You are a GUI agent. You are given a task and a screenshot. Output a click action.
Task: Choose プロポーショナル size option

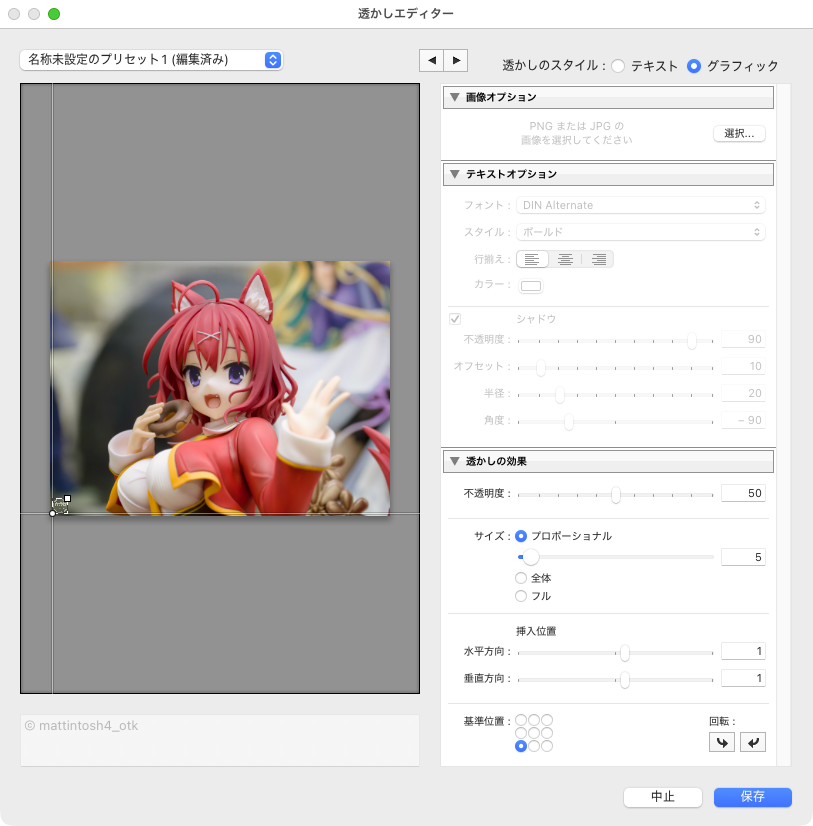coord(521,536)
